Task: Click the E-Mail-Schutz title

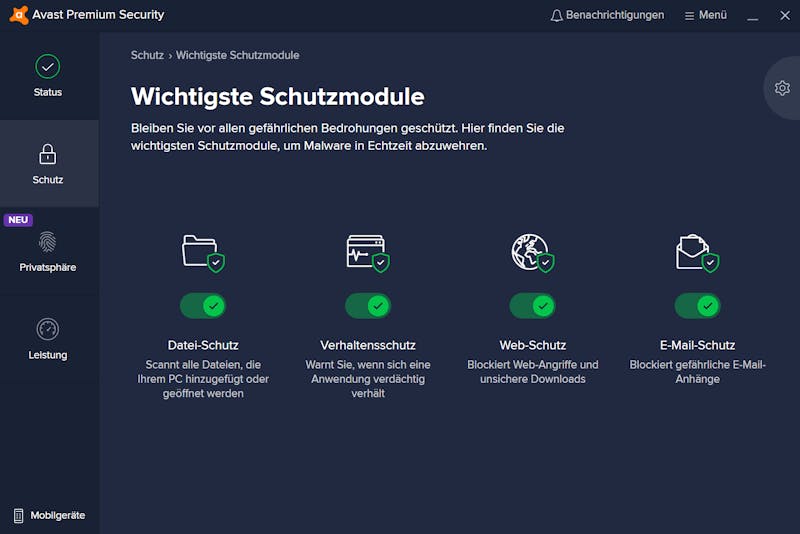Action: coord(697,345)
